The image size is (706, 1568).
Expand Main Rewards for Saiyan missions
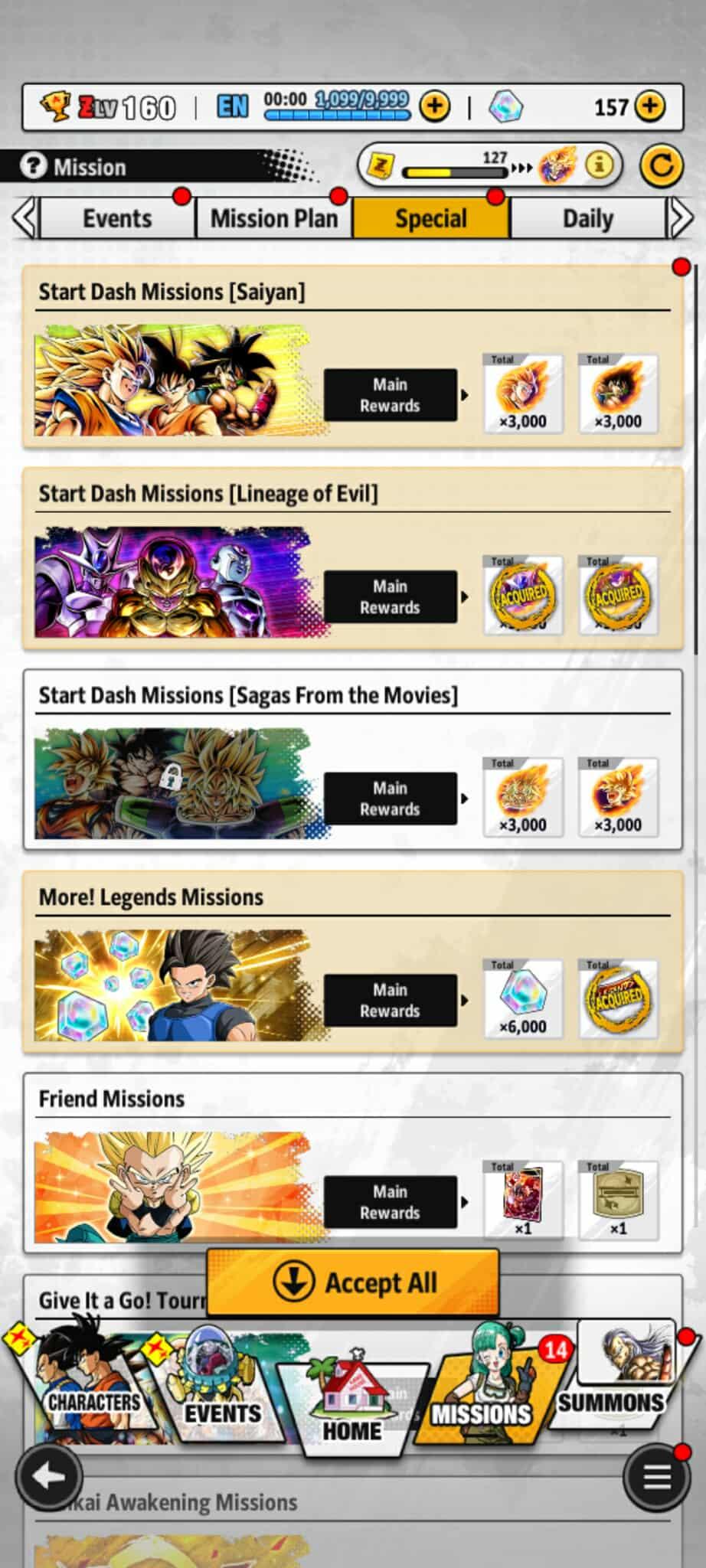[391, 395]
